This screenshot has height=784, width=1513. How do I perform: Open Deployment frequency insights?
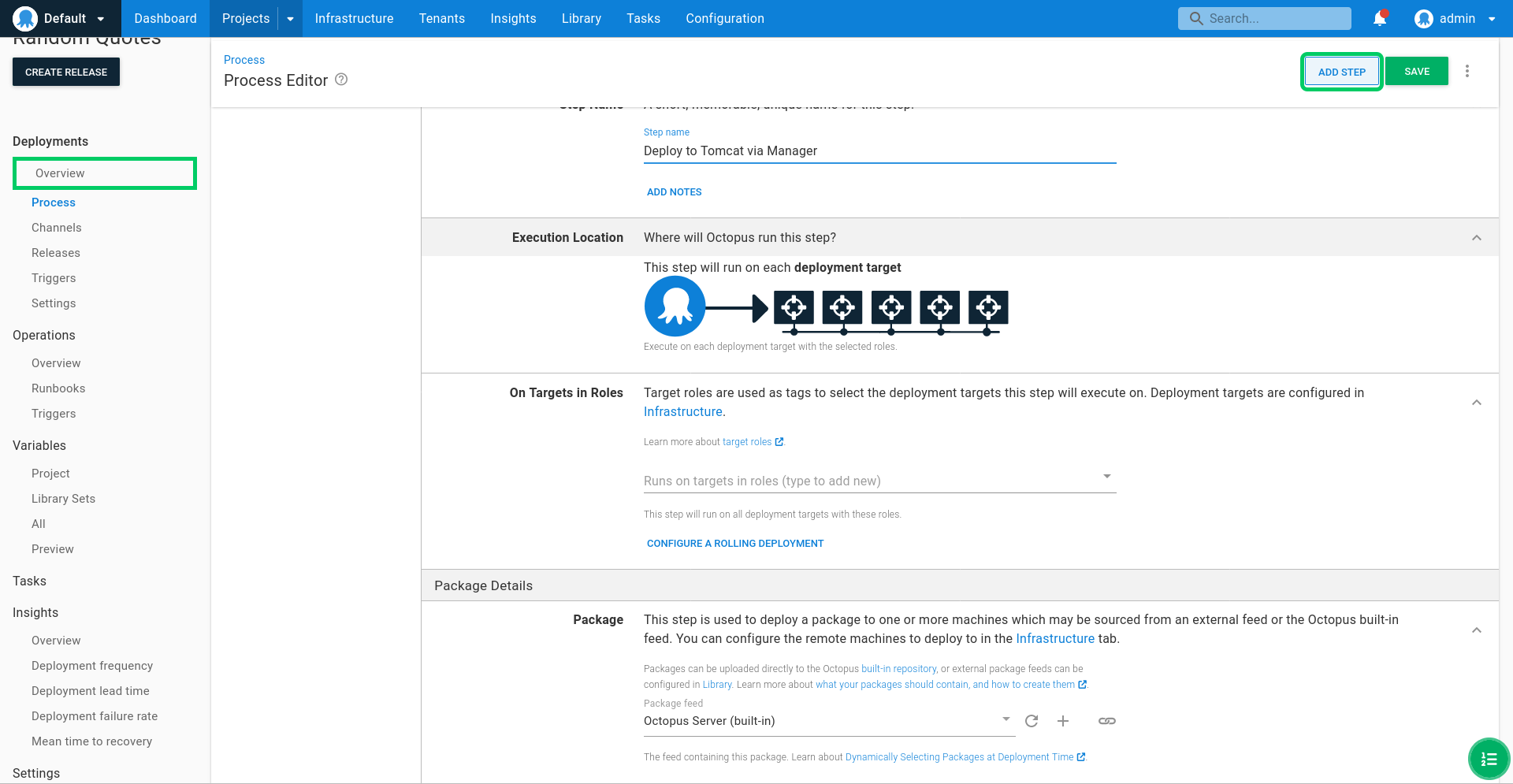click(x=92, y=666)
